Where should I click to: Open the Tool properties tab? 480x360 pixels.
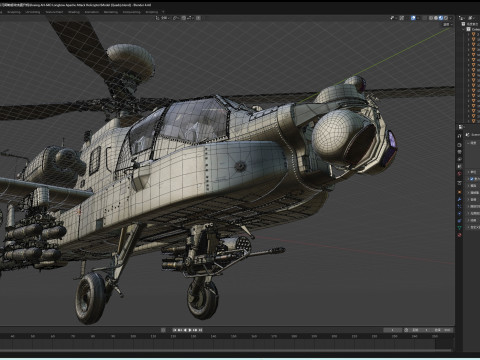tap(459, 136)
